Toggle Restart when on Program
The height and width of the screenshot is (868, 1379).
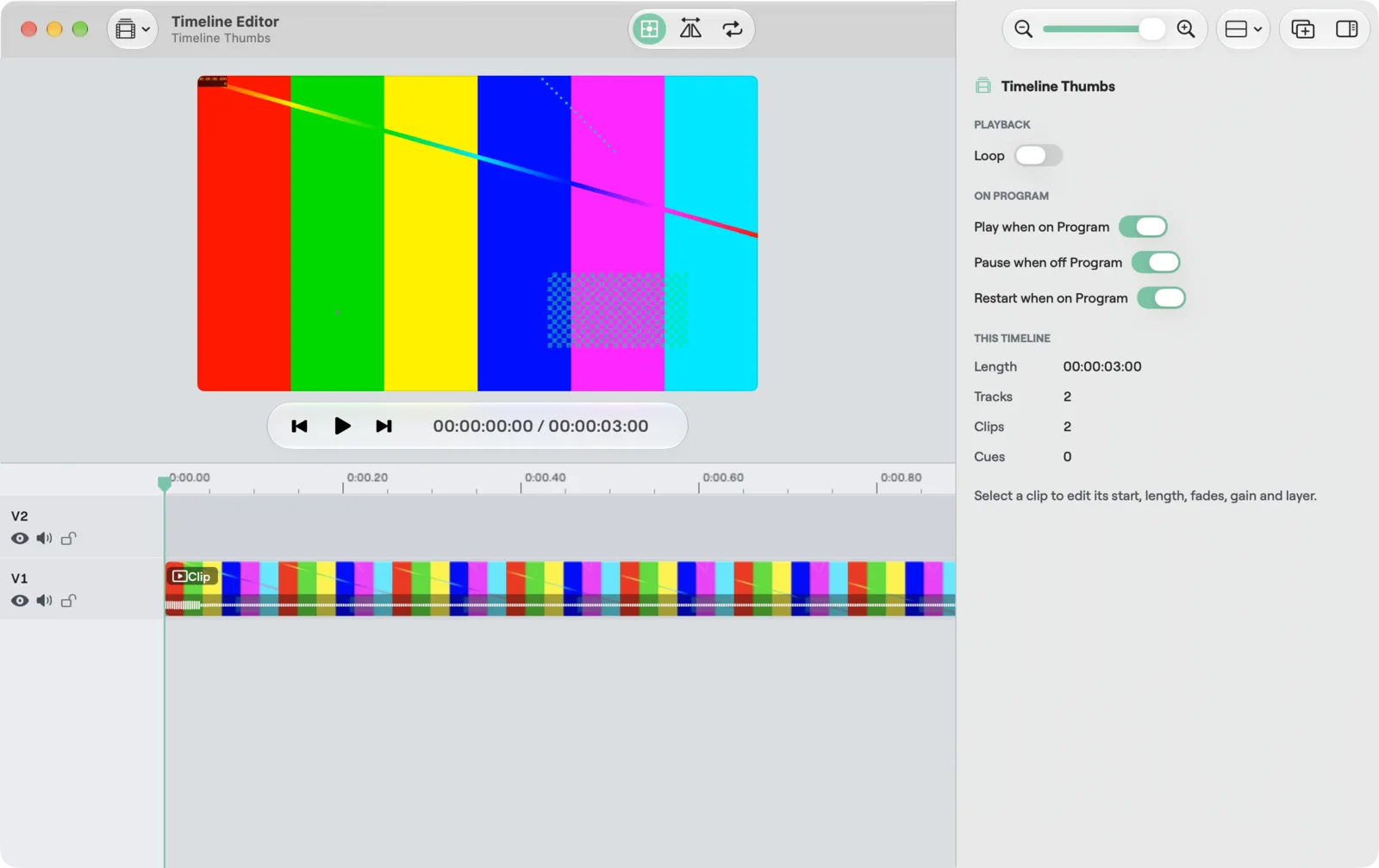1161,298
